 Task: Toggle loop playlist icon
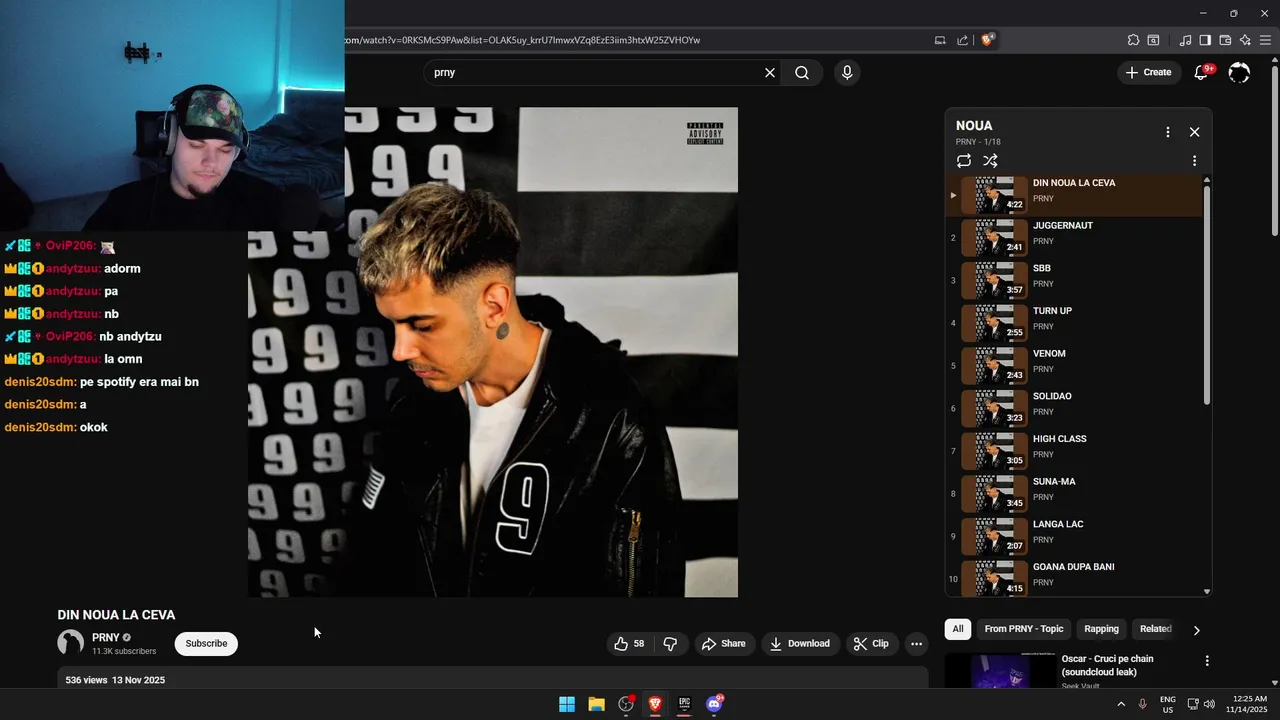(964, 161)
